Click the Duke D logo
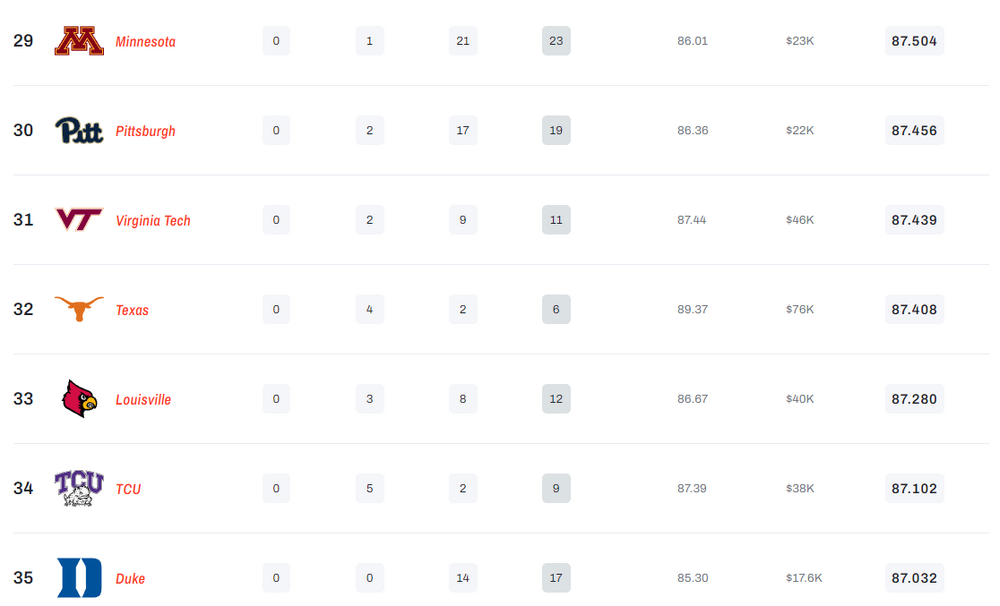 point(79,578)
